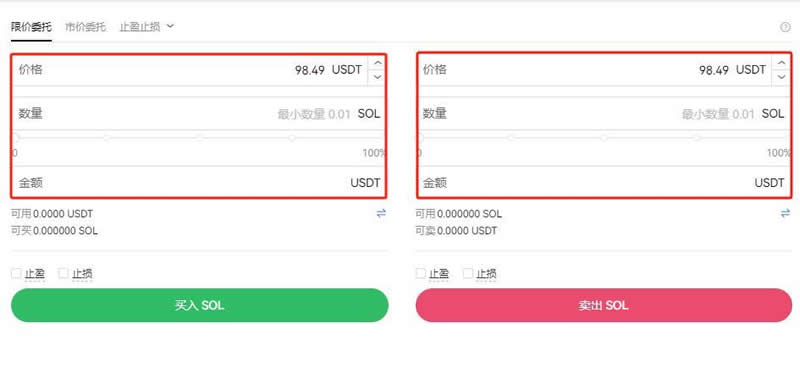This screenshot has width=800, height=384.
Task: Enable 止损 checkbox on buy side
Action: [63, 273]
